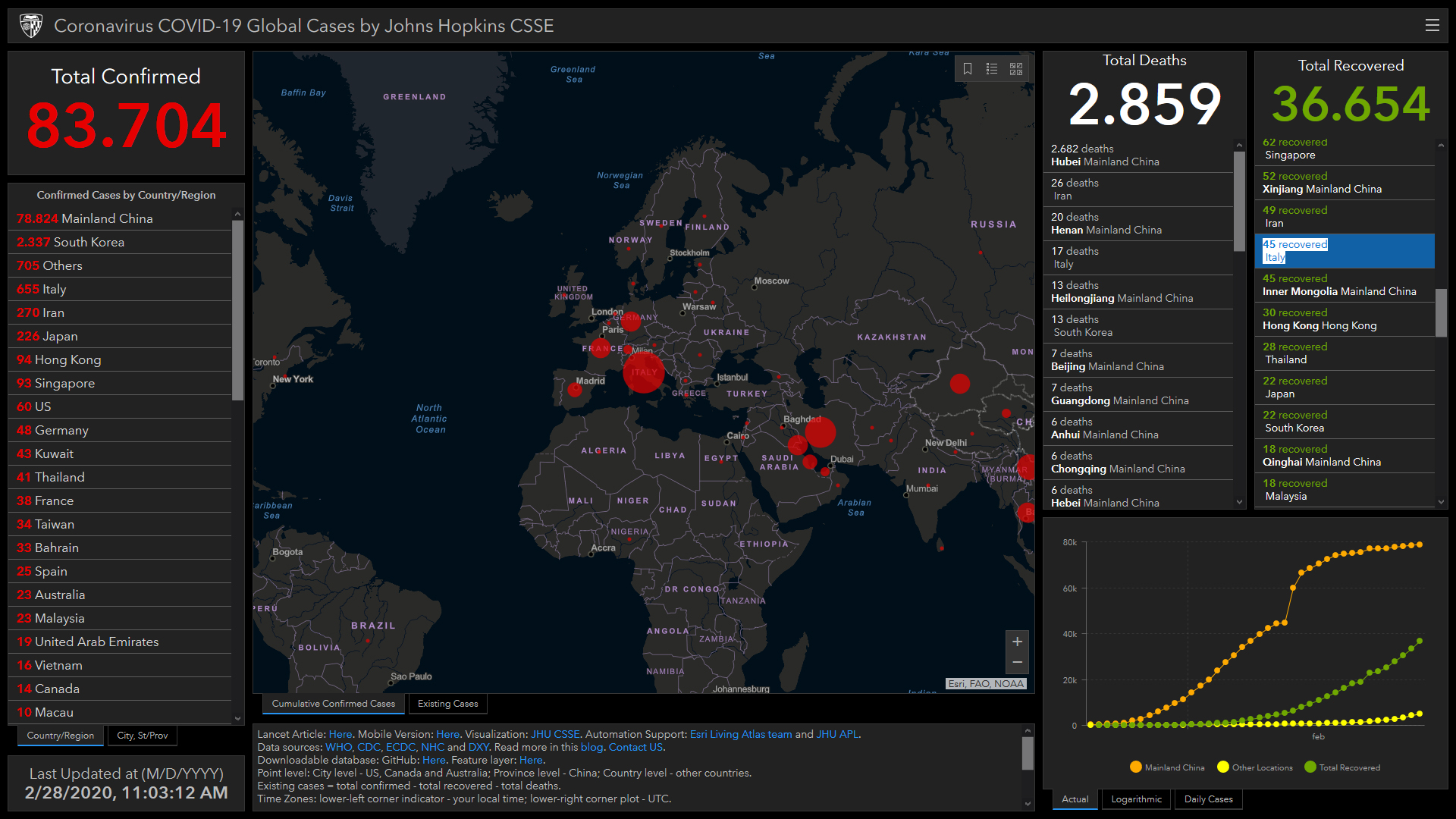Image resolution: width=1456 pixels, height=819 pixels.
Task: Open the Mobile Version Here link
Action: click(447, 734)
